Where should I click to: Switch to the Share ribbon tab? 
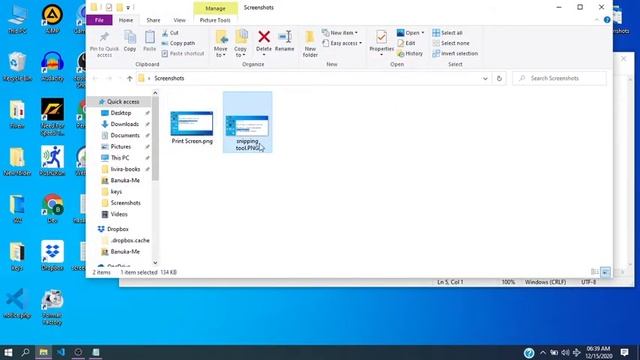click(x=153, y=20)
